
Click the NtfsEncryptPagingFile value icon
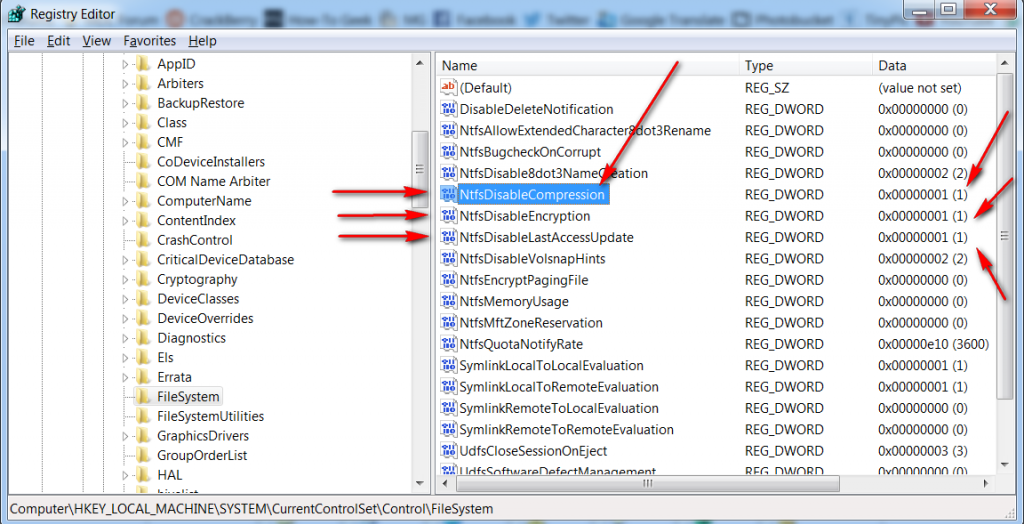[449, 280]
